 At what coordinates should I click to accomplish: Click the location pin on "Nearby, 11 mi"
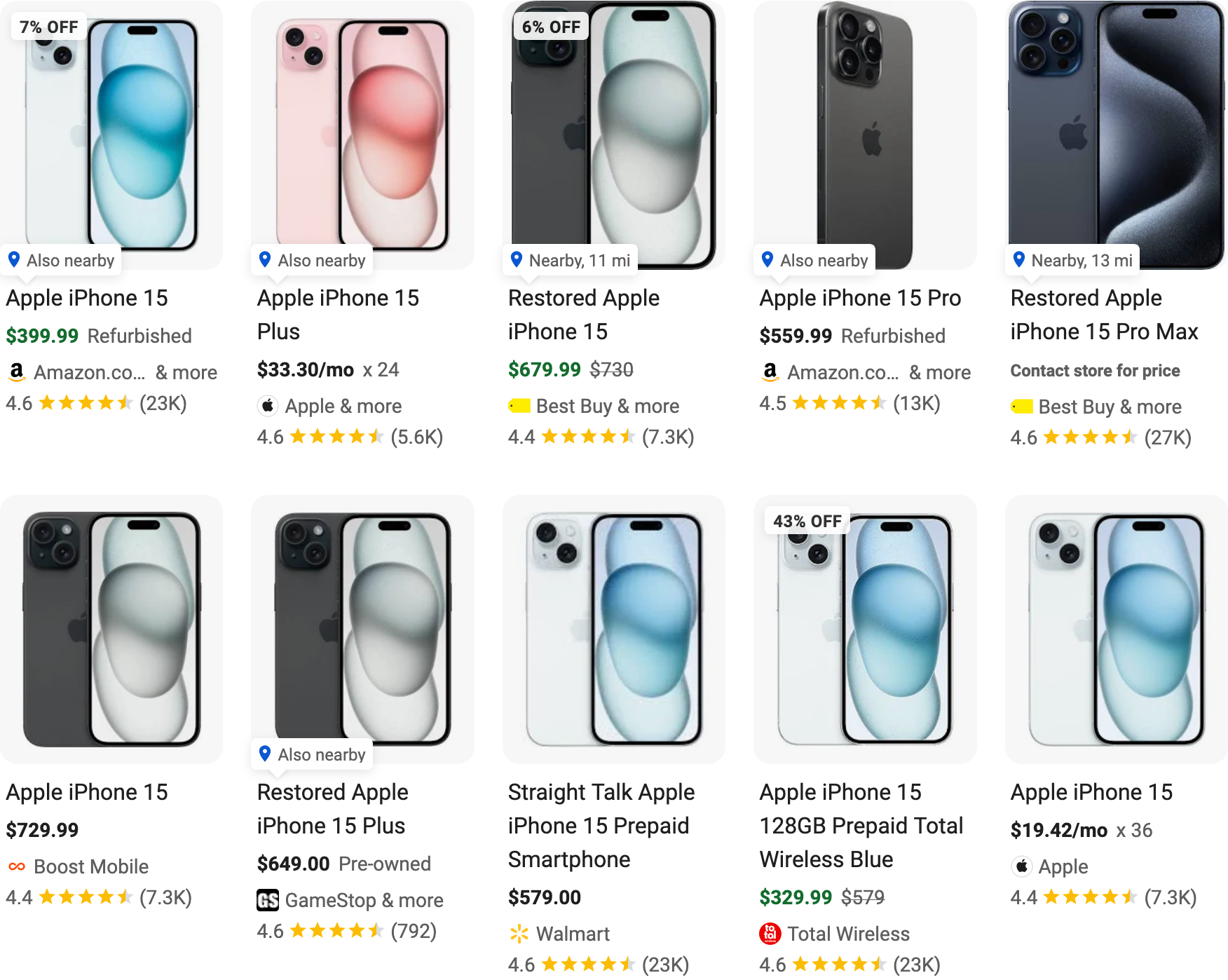[517, 259]
